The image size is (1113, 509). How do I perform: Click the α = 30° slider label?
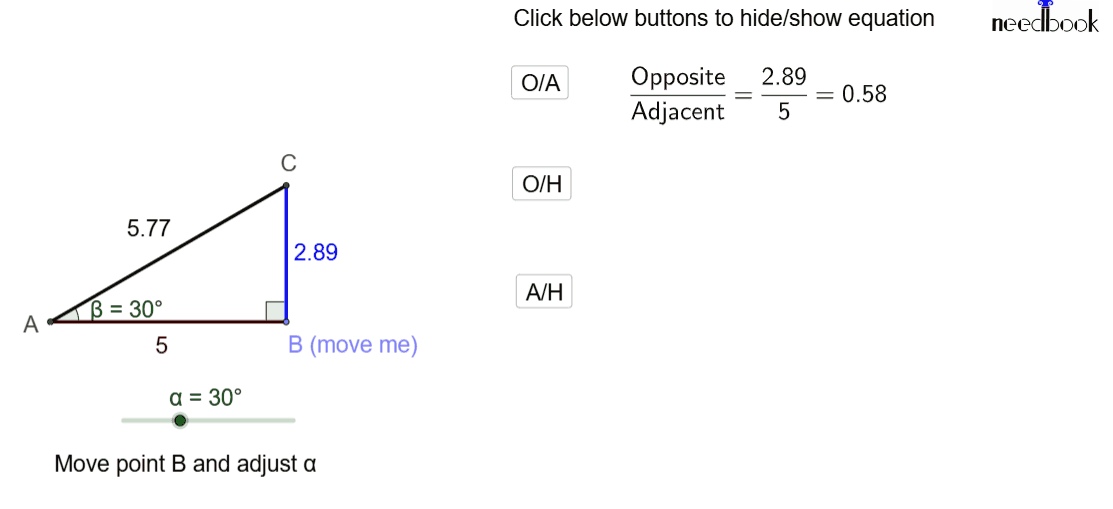coord(206,397)
